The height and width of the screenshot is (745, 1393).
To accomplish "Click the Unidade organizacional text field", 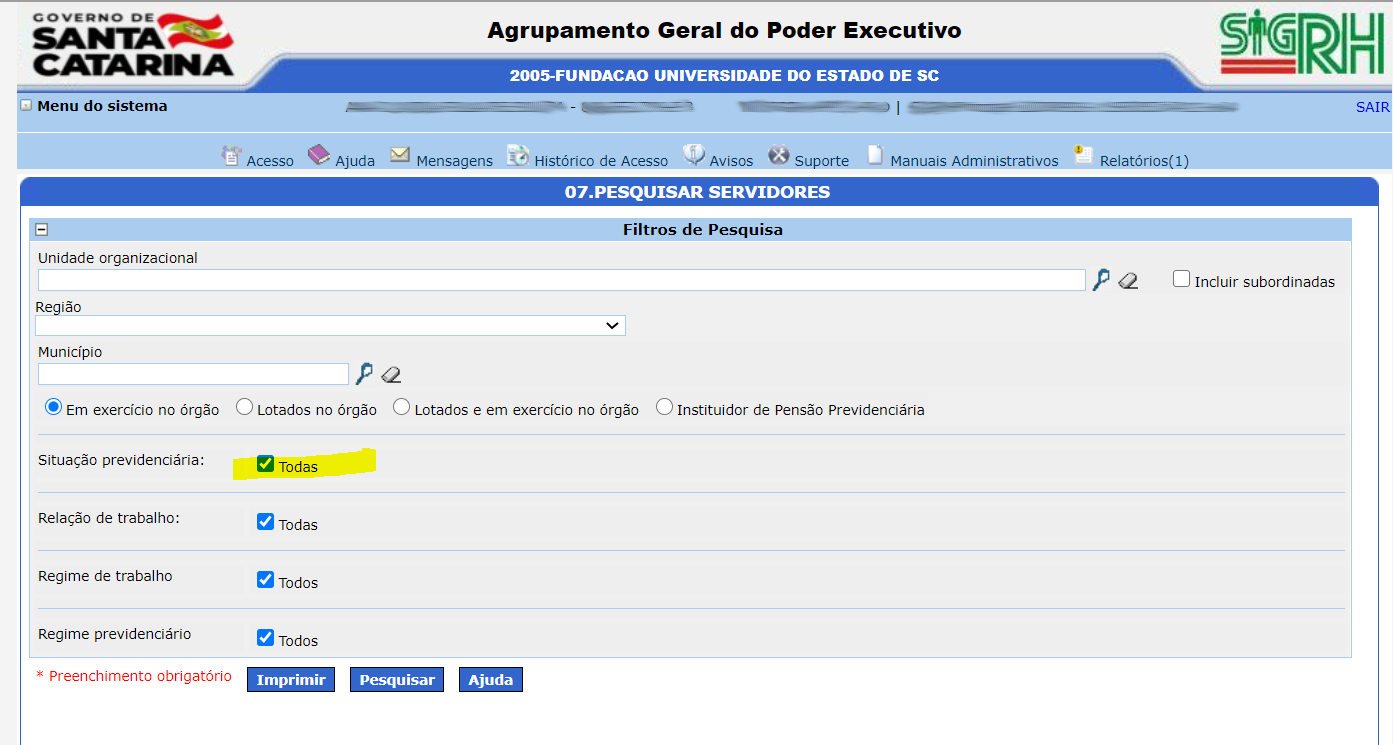I will pyautogui.click(x=560, y=280).
